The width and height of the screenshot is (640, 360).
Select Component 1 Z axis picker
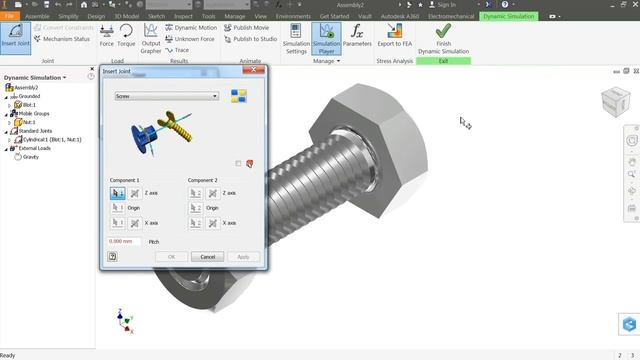118,193
